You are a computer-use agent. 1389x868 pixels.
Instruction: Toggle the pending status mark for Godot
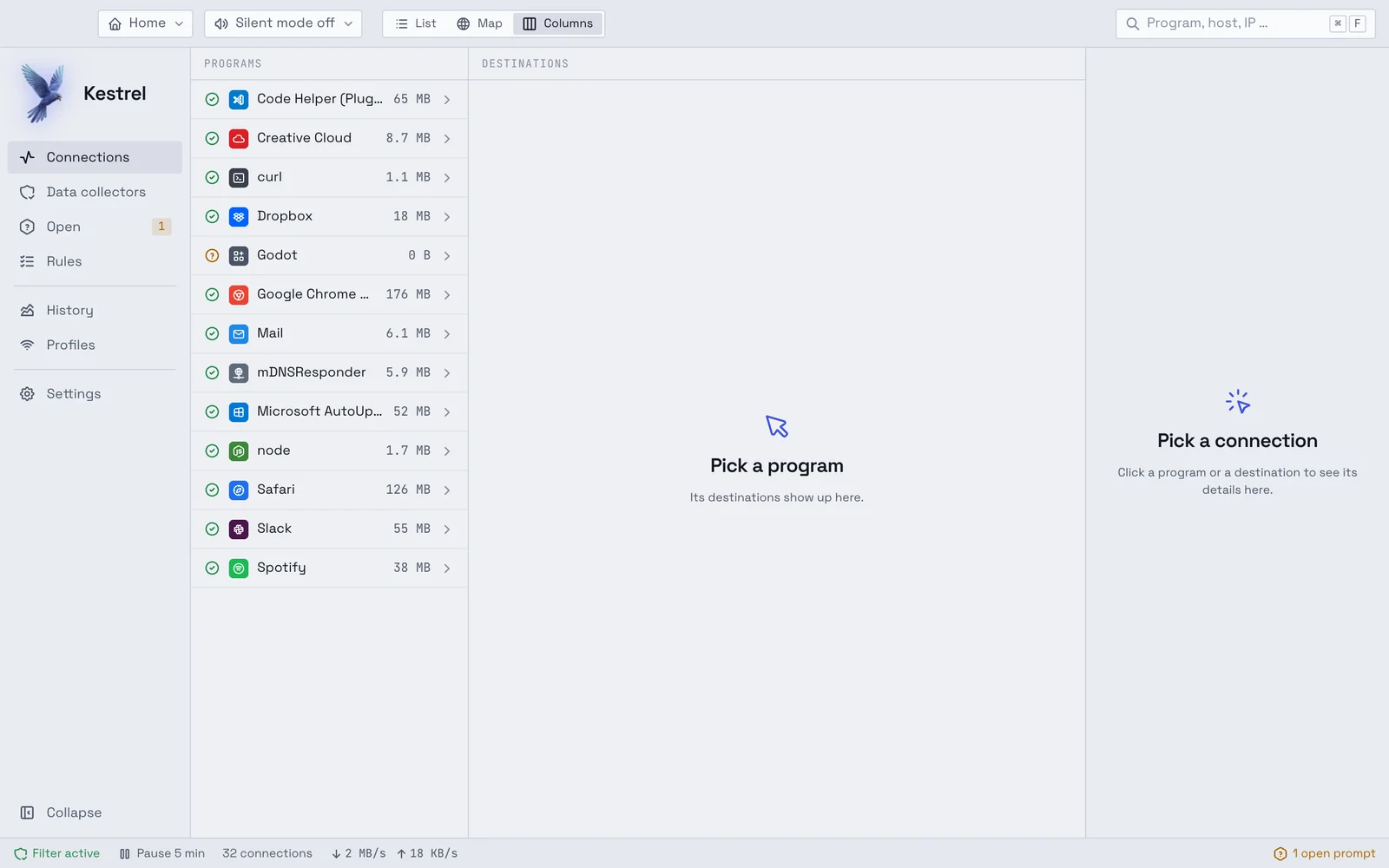click(x=212, y=256)
